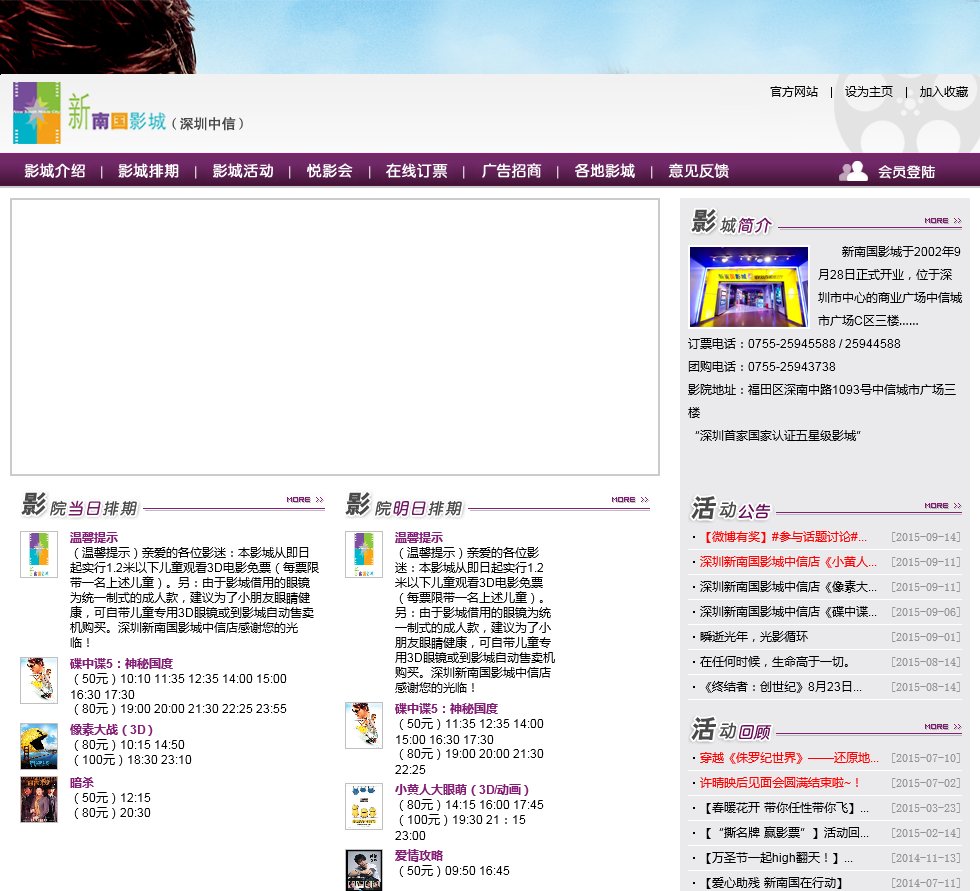Open 悦影会 menu item
The image size is (980, 891).
point(329,171)
